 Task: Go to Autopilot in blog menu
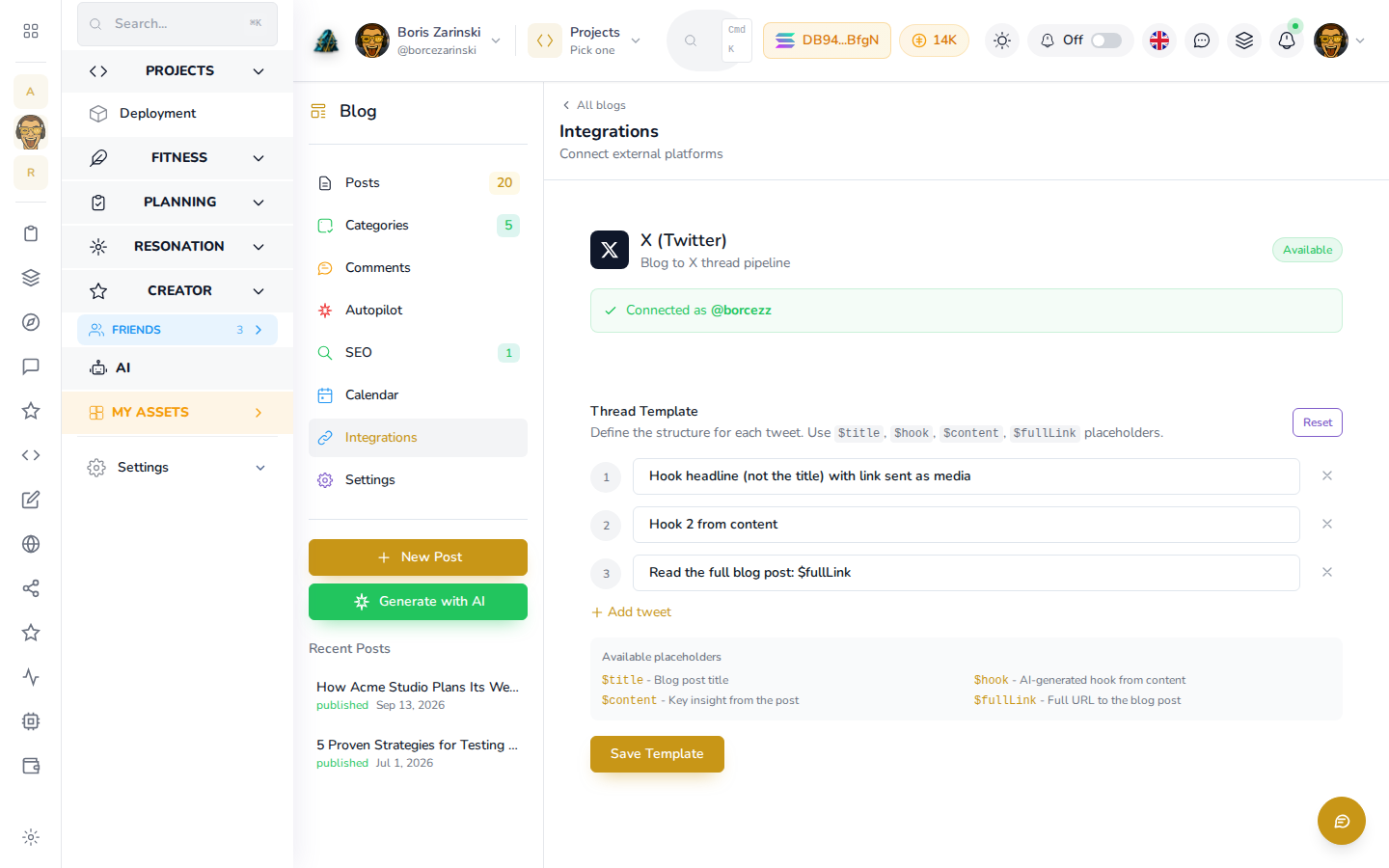(x=418, y=311)
